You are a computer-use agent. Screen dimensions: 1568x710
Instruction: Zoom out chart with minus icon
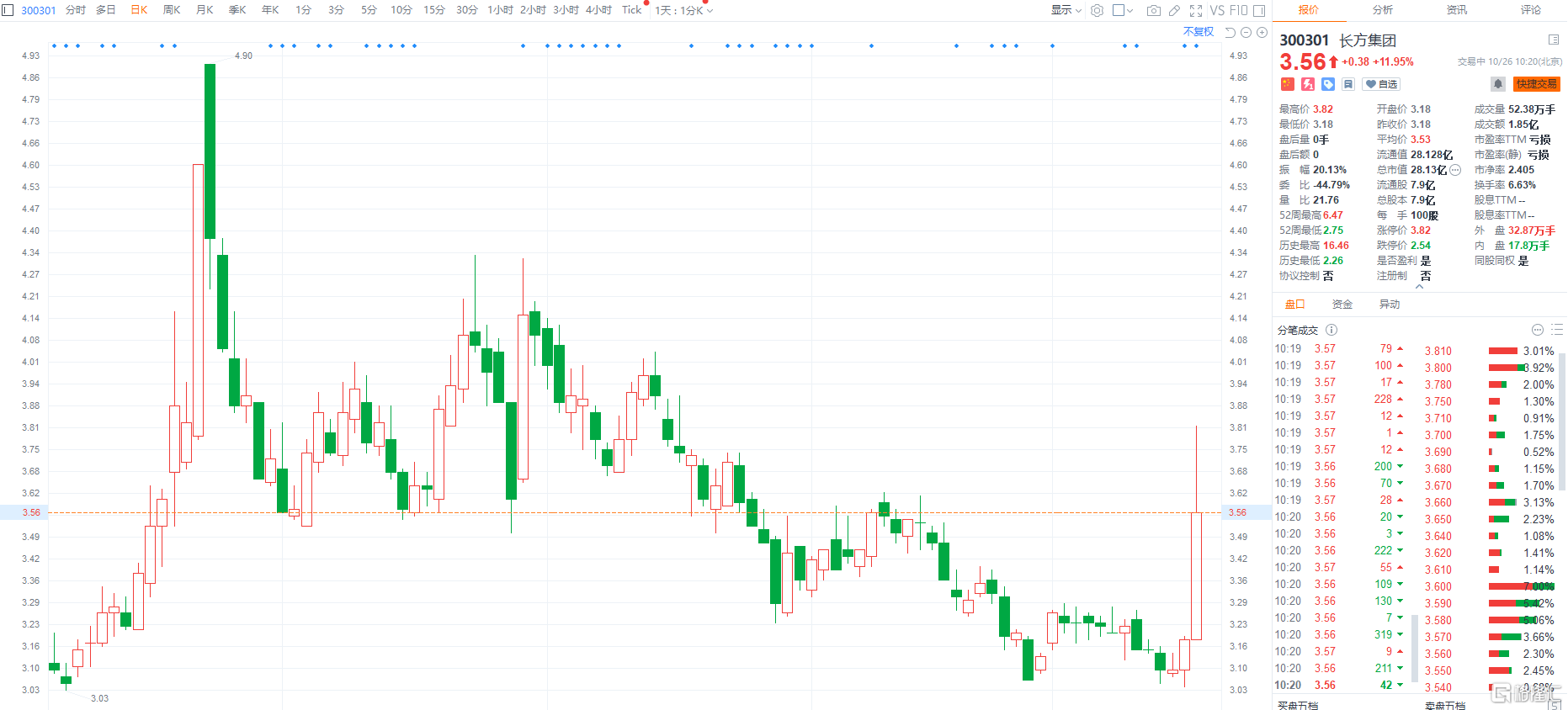1246,32
